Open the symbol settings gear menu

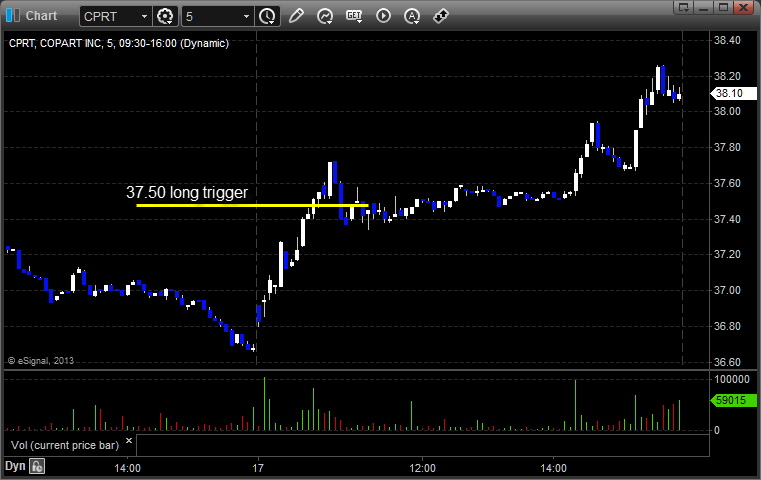[x=165, y=17]
